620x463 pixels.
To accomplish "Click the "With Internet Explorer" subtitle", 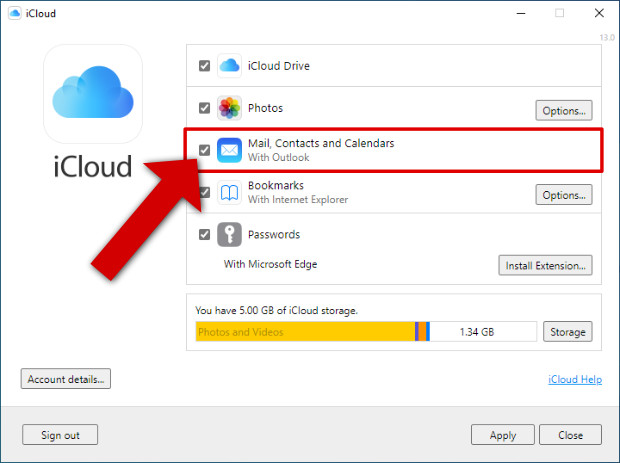I will (x=298, y=200).
